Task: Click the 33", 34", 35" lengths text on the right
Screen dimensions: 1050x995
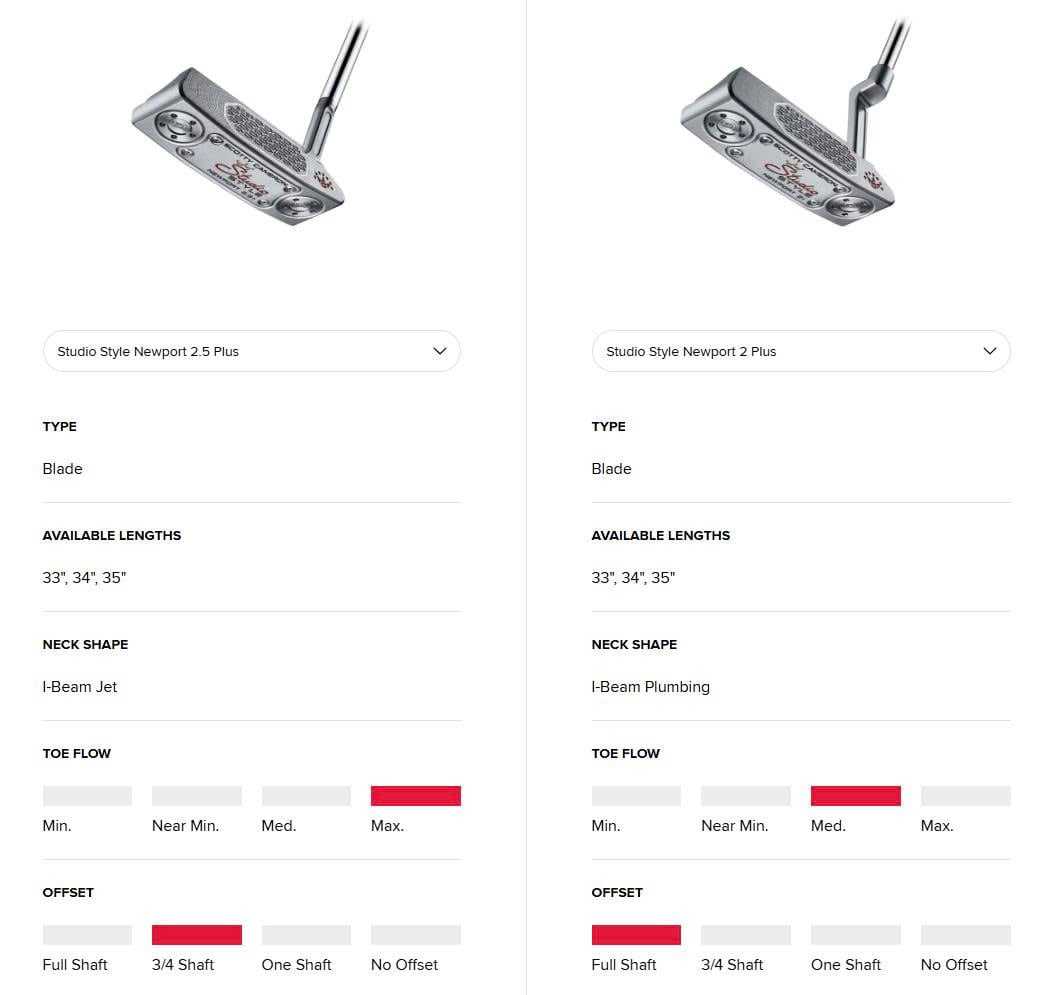Action: (x=633, y=577)
